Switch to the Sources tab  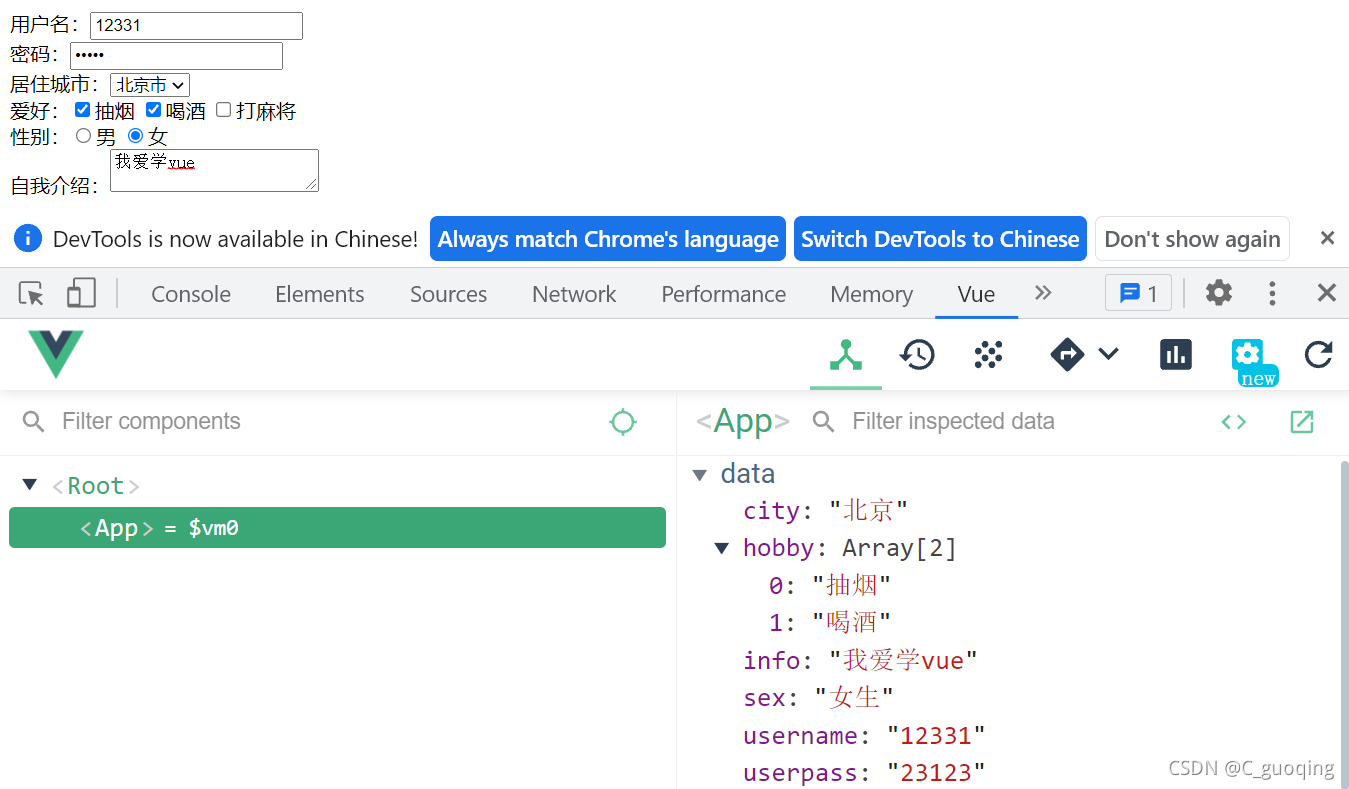click(448, 294)
